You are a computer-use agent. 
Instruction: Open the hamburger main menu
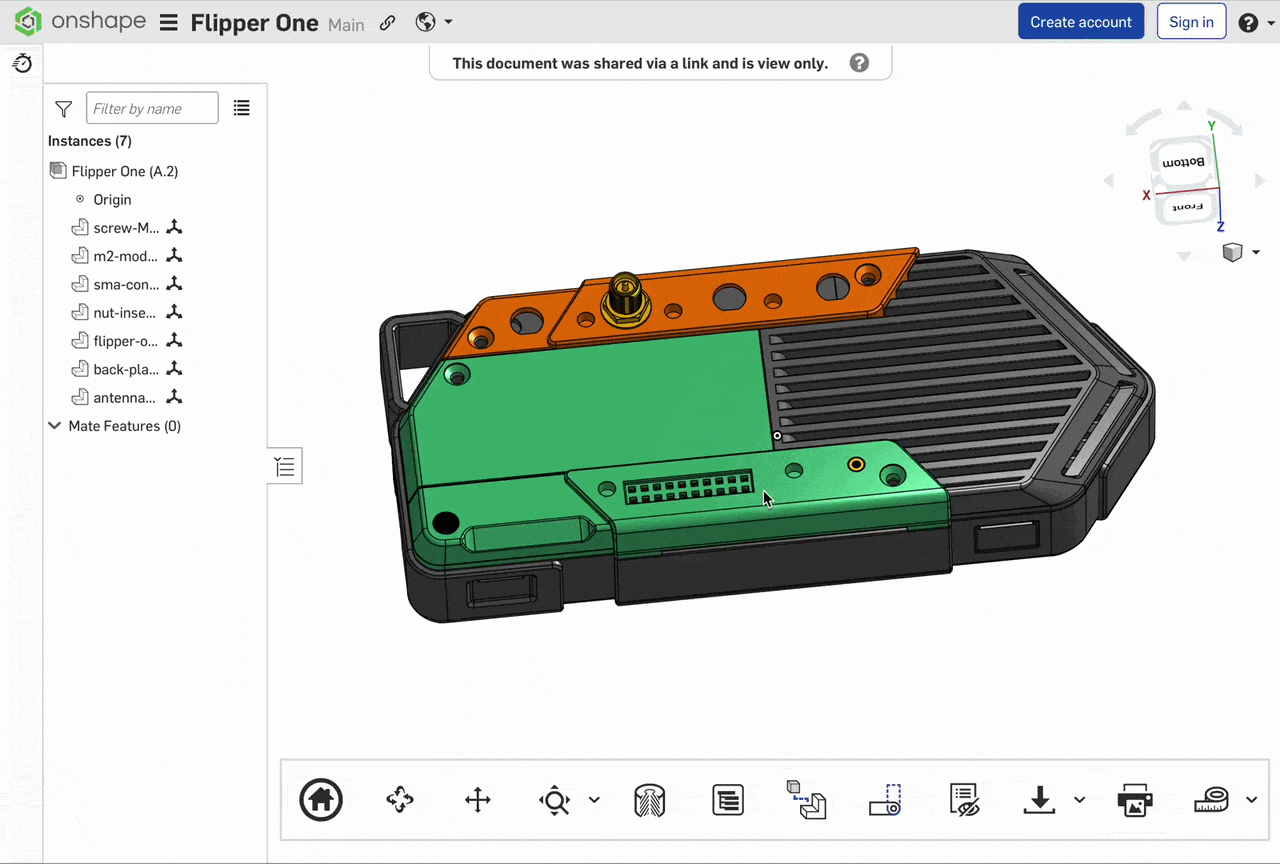pyautogui.click(x=169, y=23)
